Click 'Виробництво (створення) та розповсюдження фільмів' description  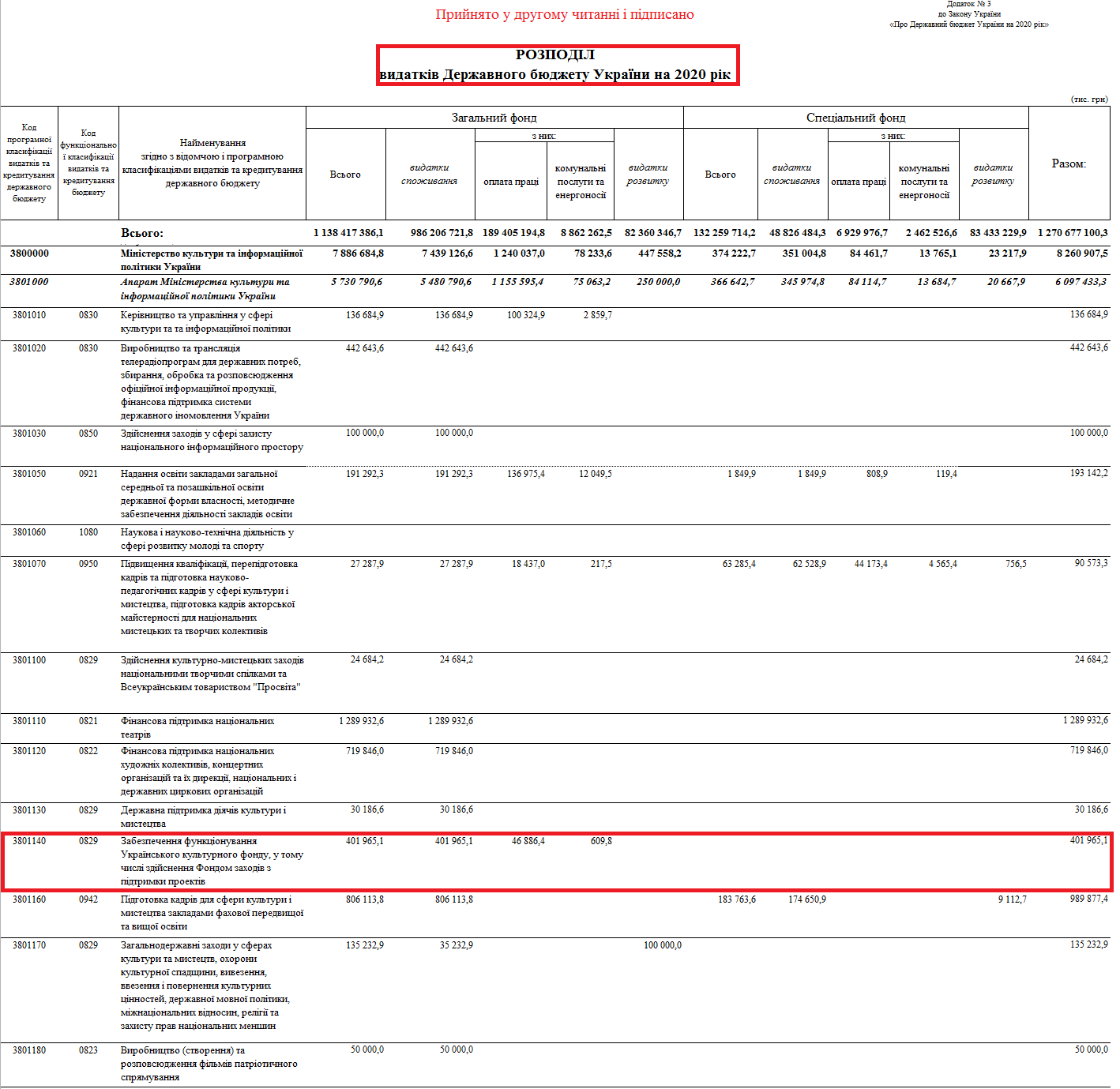pos(209,1064)
